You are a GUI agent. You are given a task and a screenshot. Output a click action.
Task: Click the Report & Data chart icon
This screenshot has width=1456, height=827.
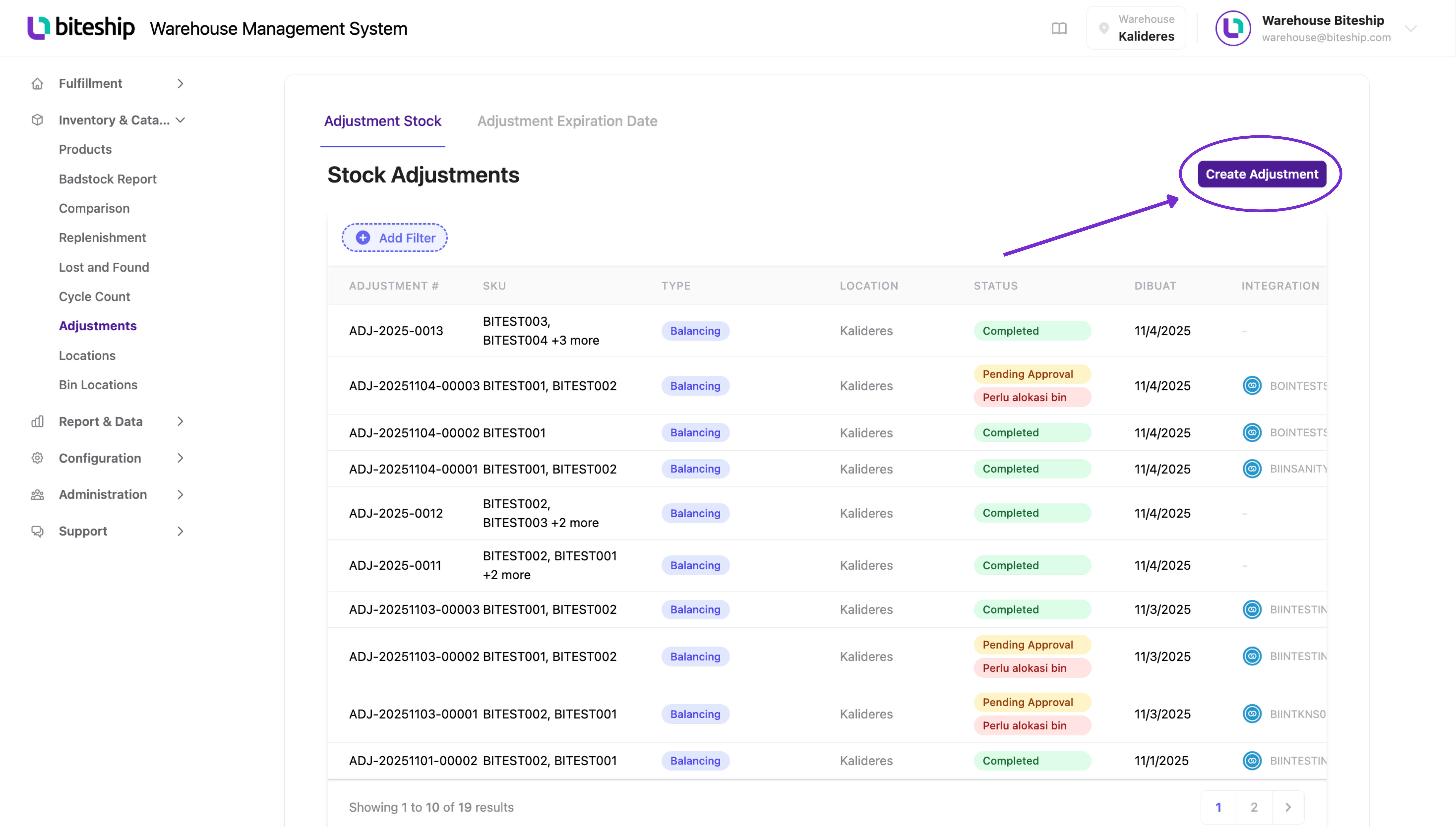(x=38, y=421)
